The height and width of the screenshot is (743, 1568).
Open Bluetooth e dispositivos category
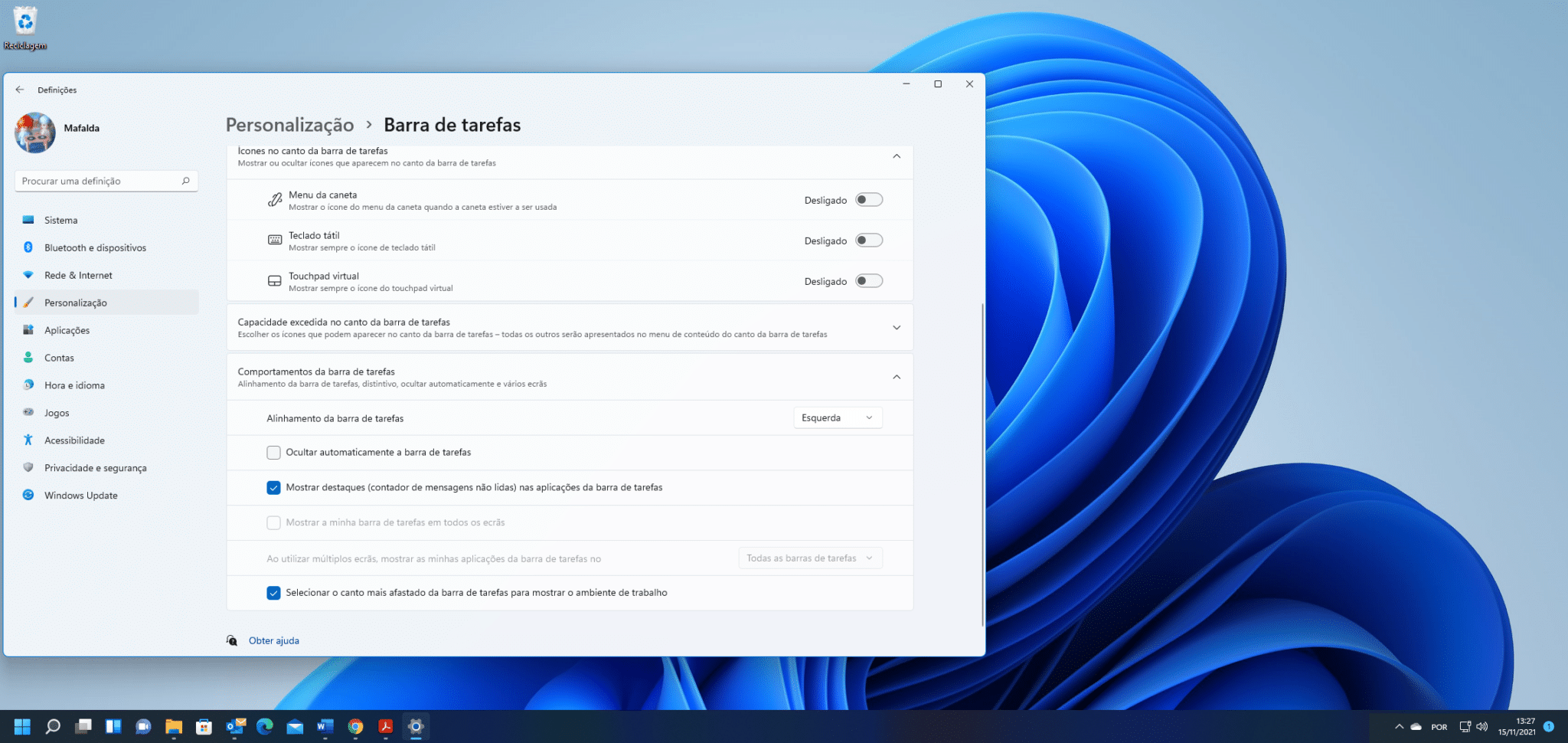tap(106, 247)
